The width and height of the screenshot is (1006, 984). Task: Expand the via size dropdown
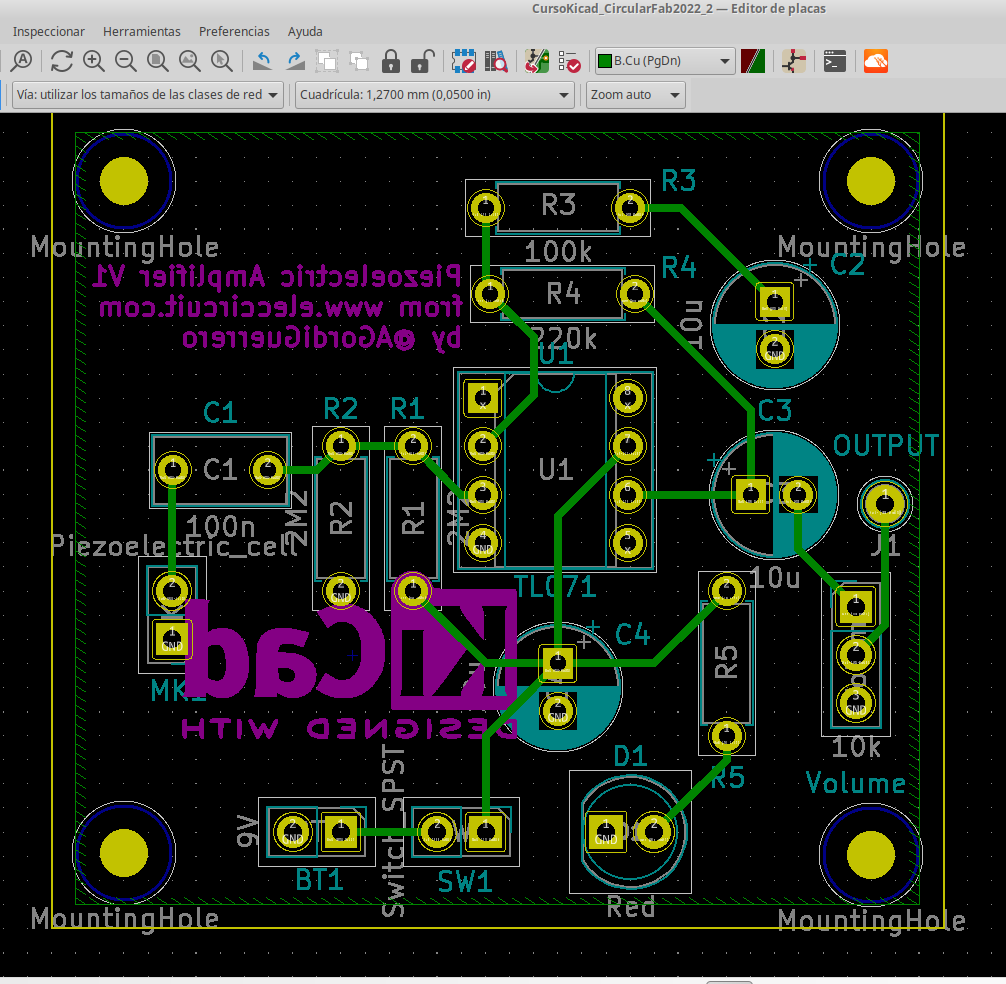pos(147,95)
